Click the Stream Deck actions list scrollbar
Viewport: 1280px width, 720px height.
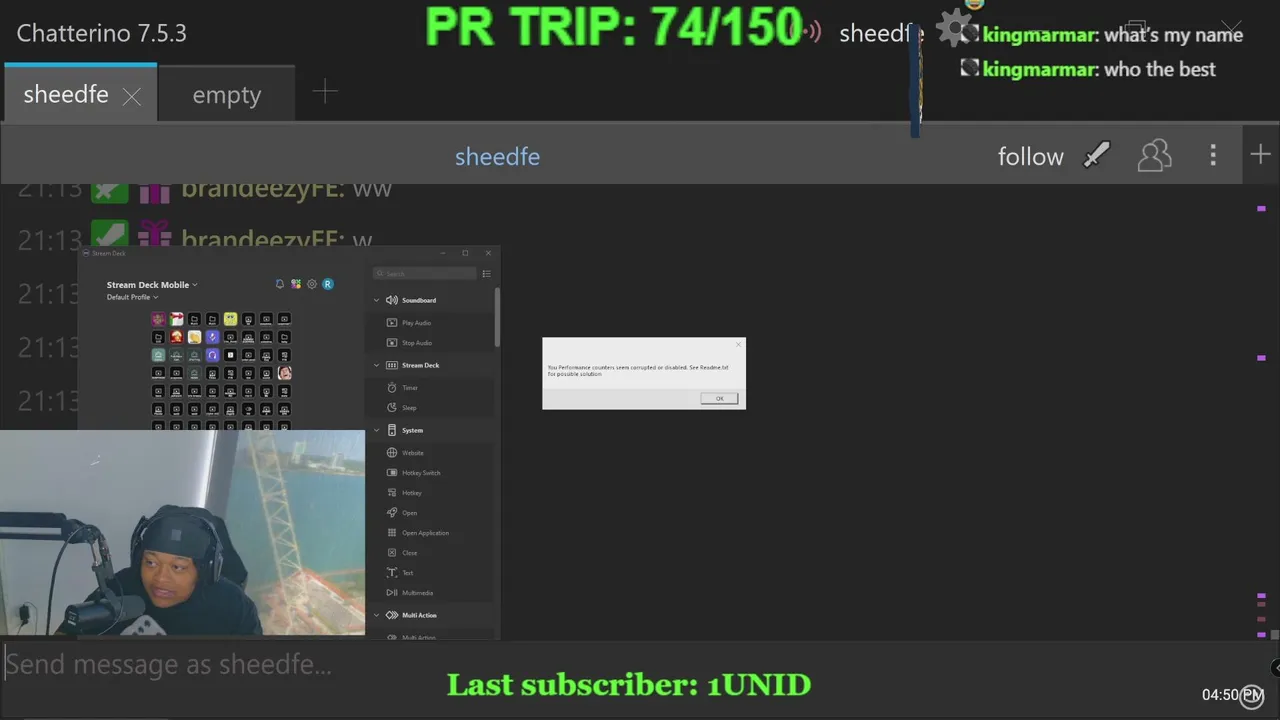pos(497,318)
